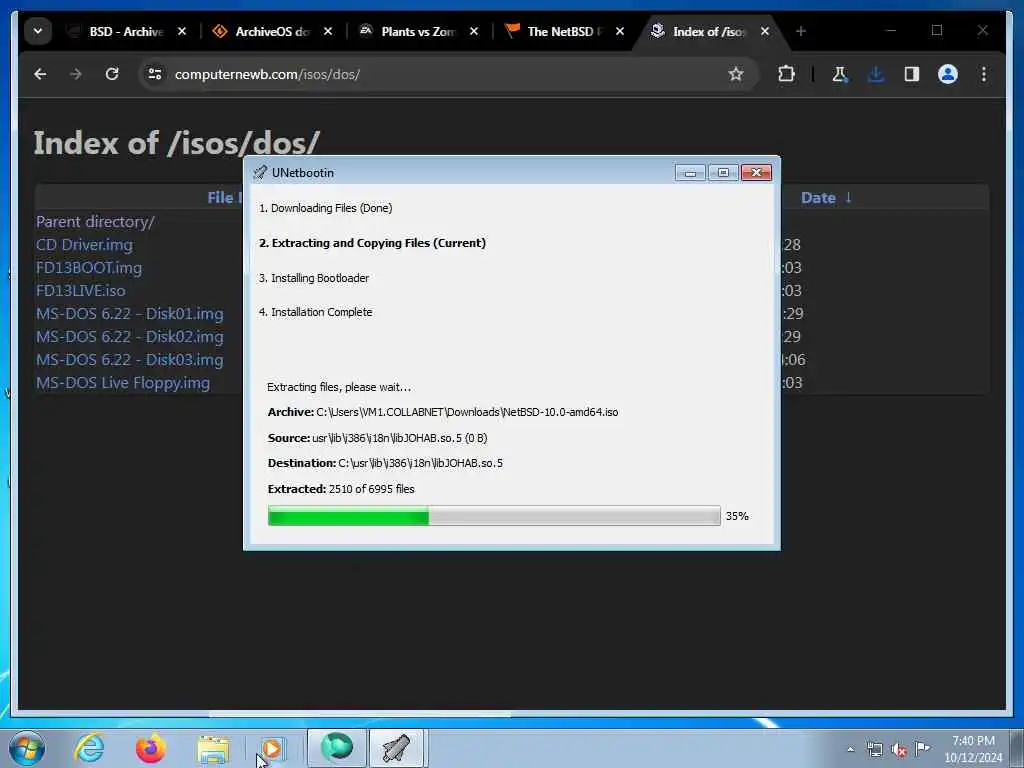1024x768 pixels.
Task: Open the Extensions puzzle icon
Action: point(786,74)
